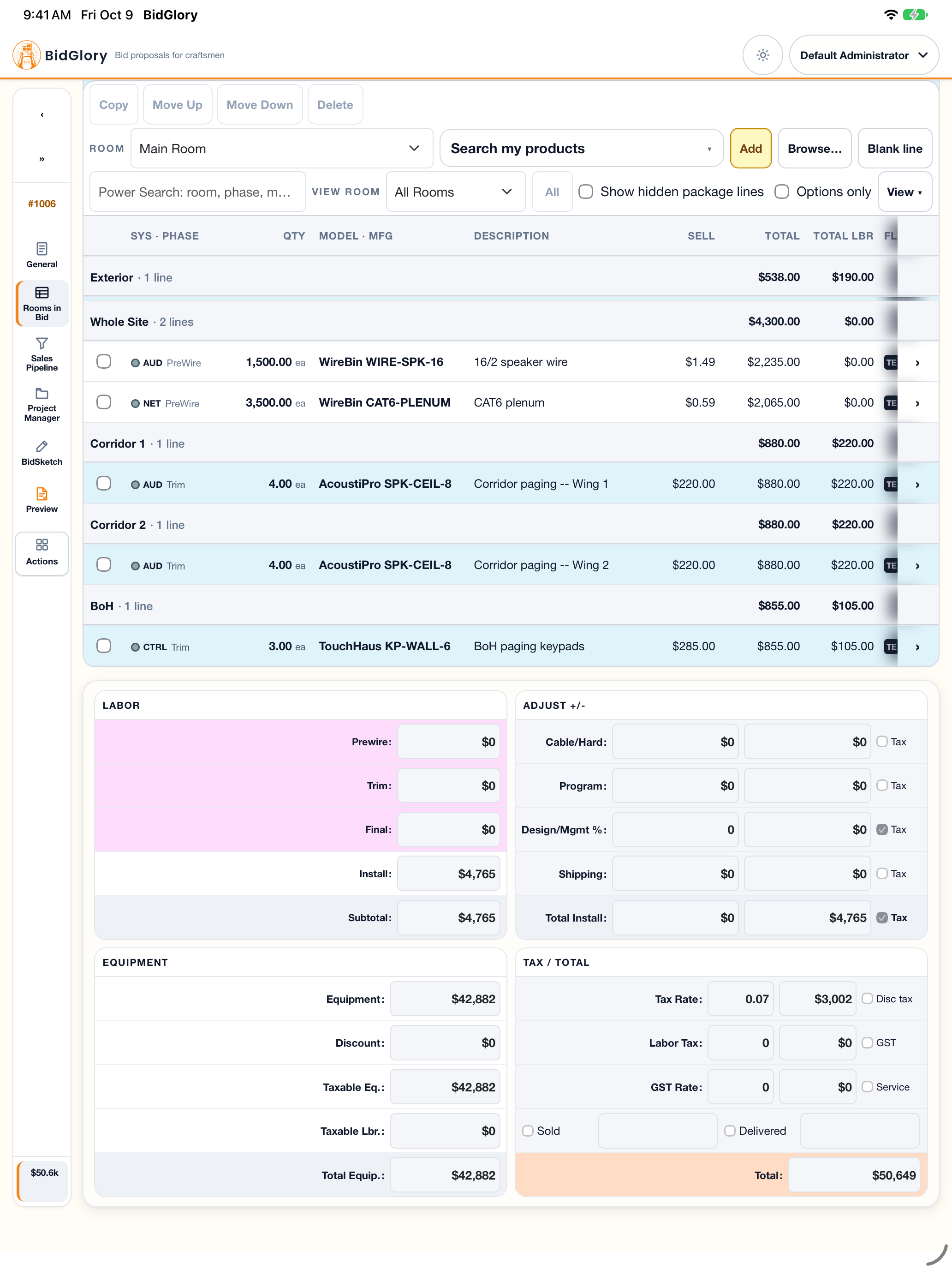The image size is (952, 1270).
Task: Toggle the light/dark theme sun icon
Action: click(x=762, y=55)
